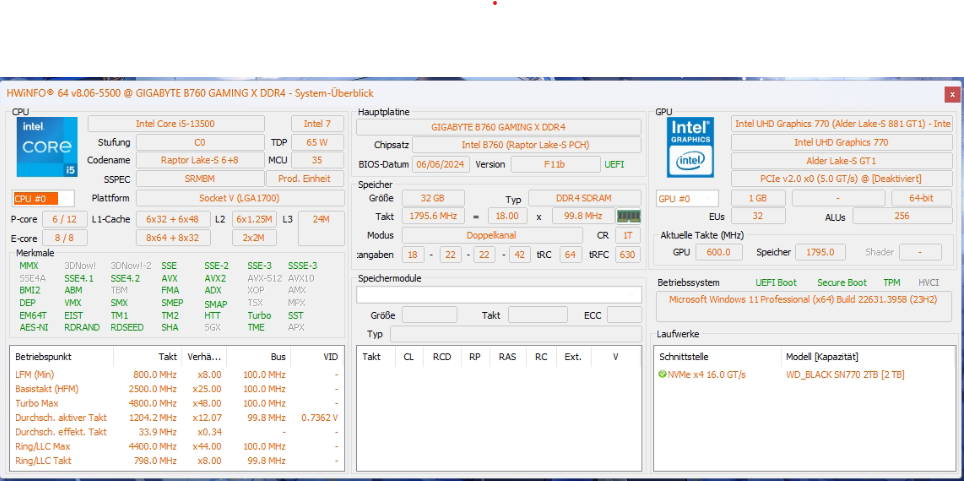Click the Modell [Kapazität] column header

click(x=868, y=357)
